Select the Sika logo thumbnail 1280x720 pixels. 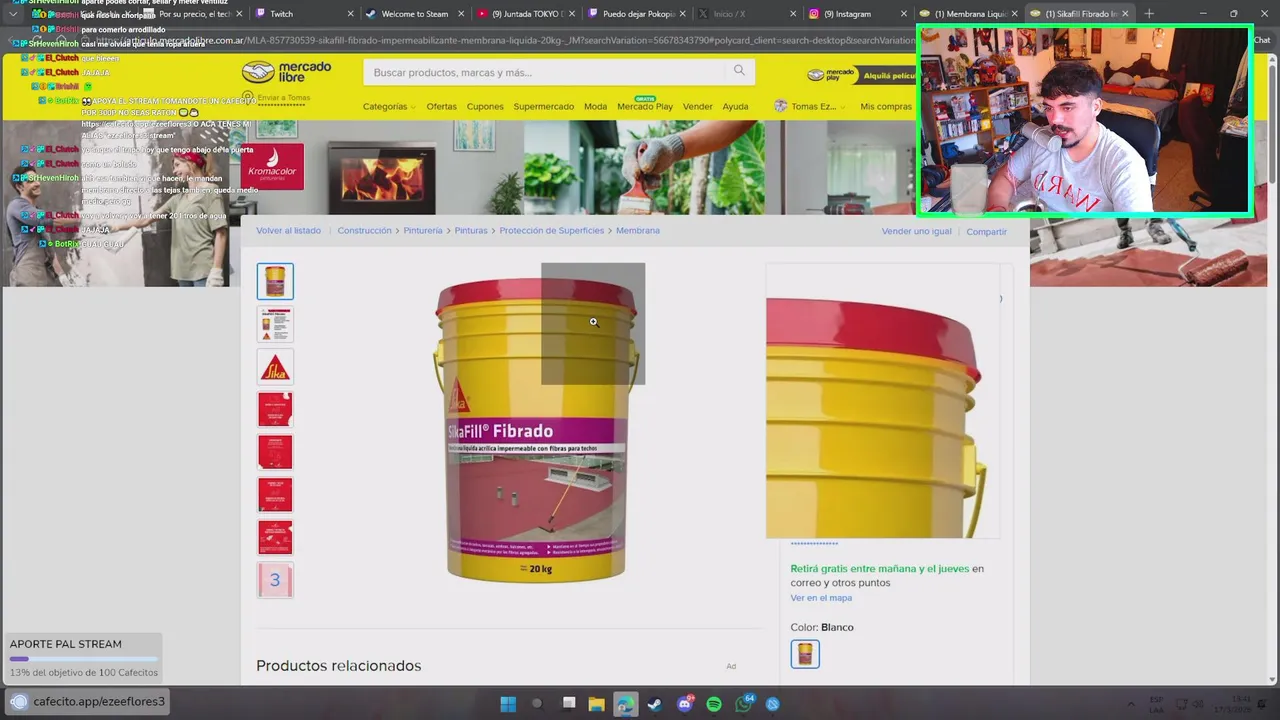[x=275, y=367]
